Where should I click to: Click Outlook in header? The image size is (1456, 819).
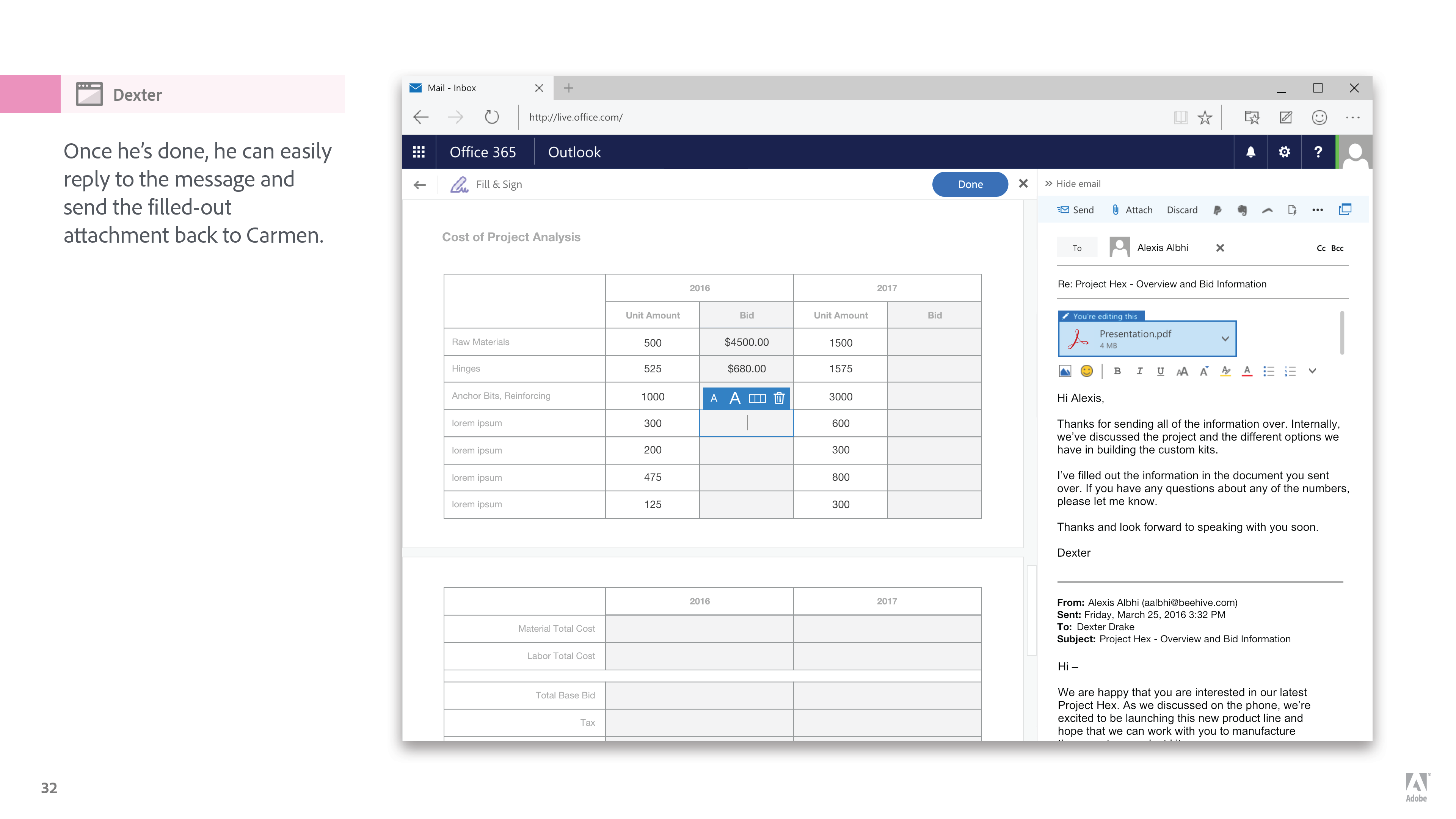coord(574,152)
